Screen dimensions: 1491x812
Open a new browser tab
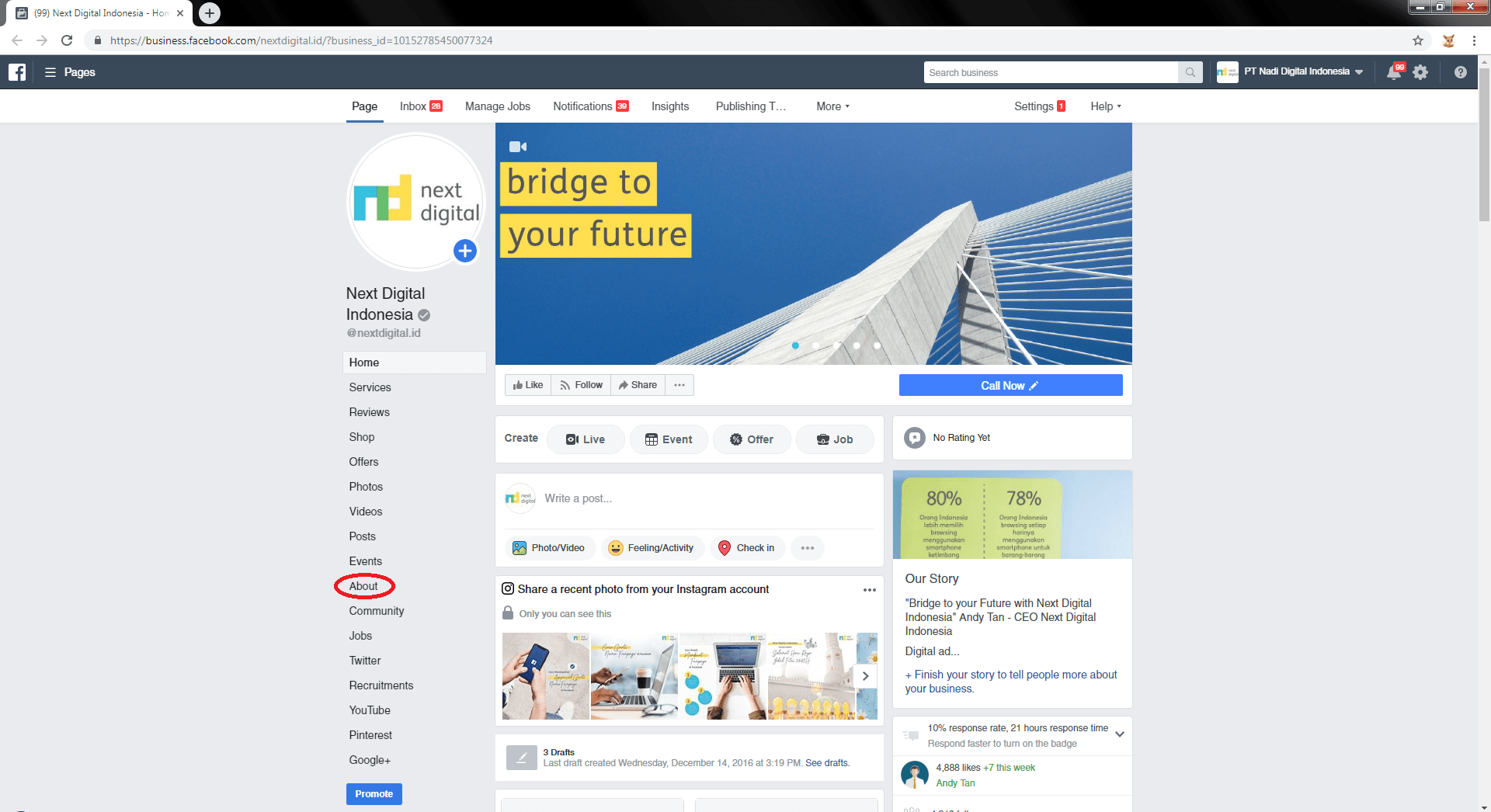[209, 13]
